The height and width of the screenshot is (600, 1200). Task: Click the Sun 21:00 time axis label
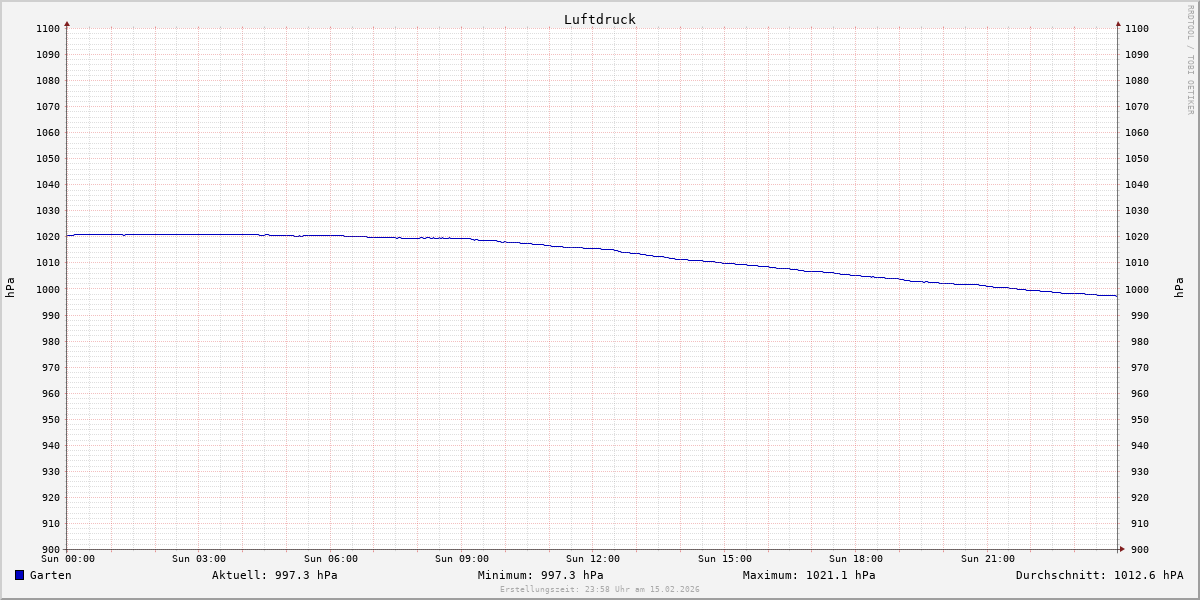click(987, 559)
